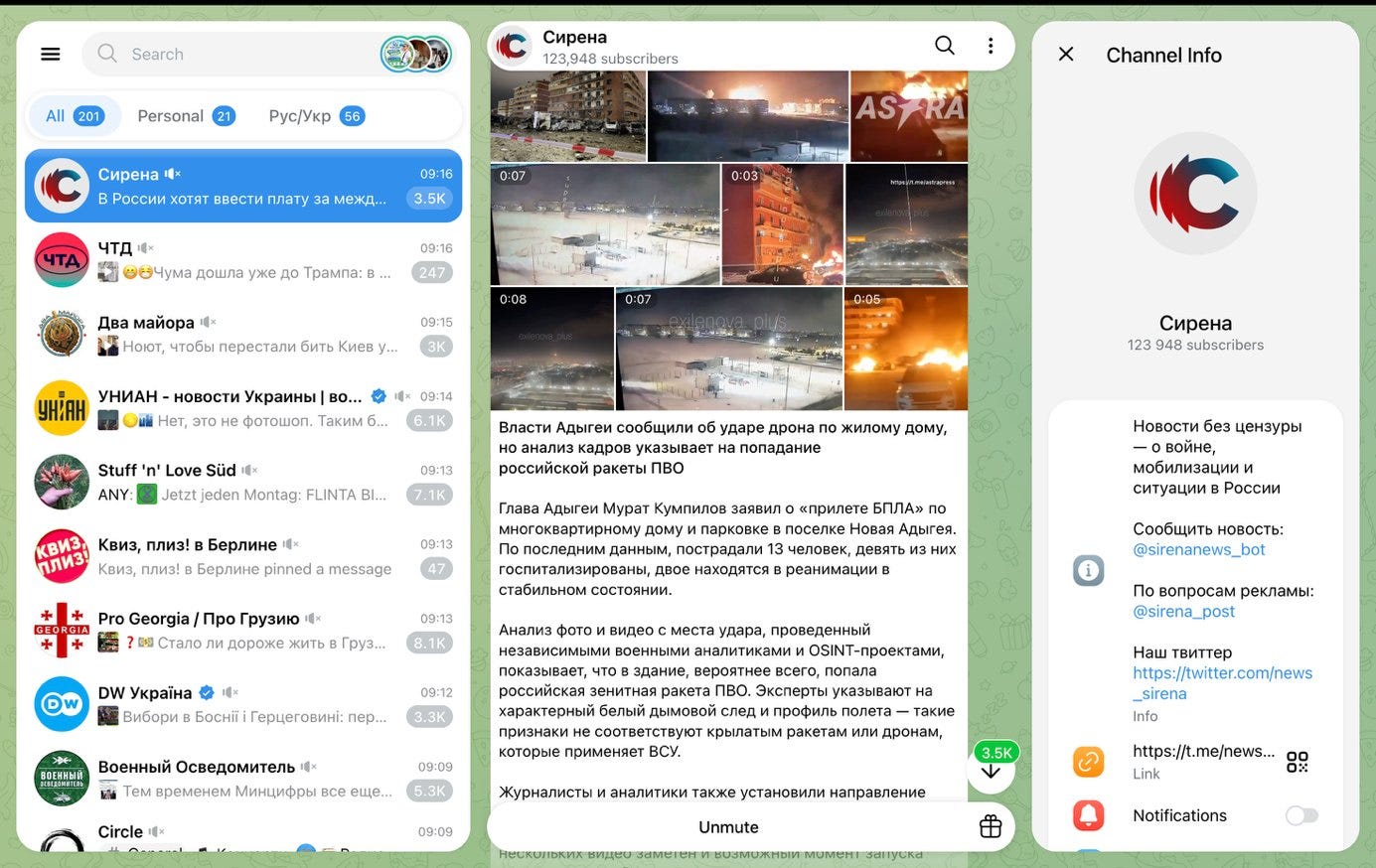Click the DW Україна channel avatar
This screenshot has height=868, width=1376.
[62, 704]
